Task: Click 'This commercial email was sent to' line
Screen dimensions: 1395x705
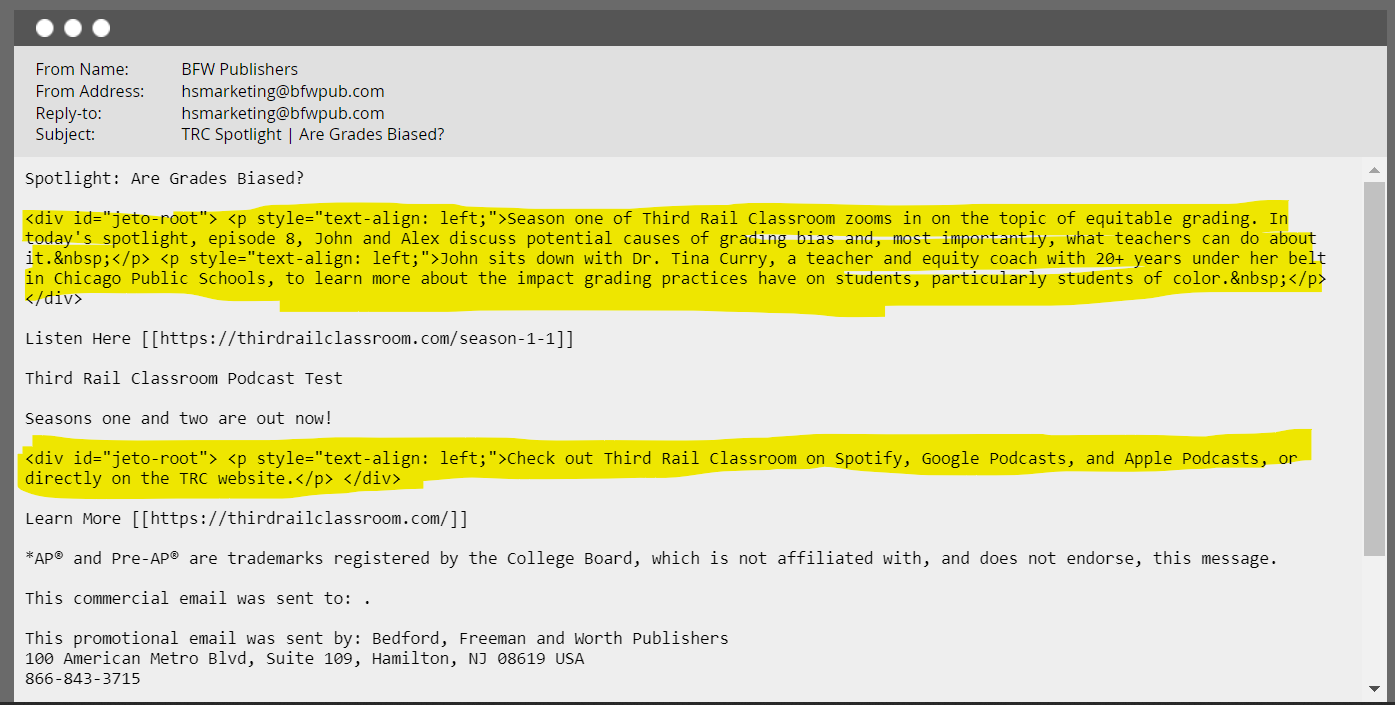Action: [198, 599]
